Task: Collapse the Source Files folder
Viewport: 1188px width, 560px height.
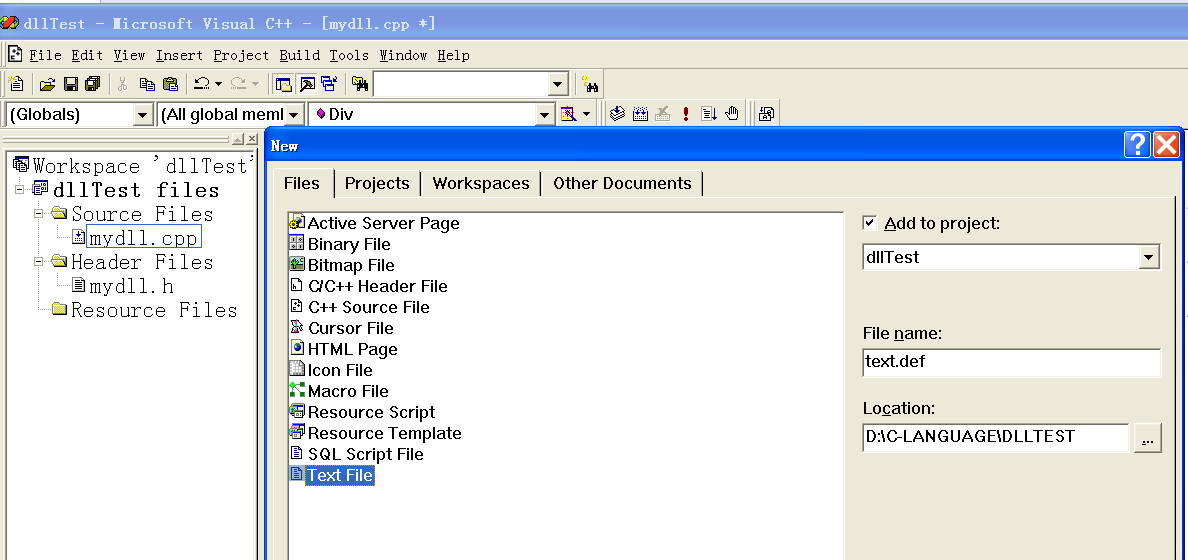Action: pos(39,212)
